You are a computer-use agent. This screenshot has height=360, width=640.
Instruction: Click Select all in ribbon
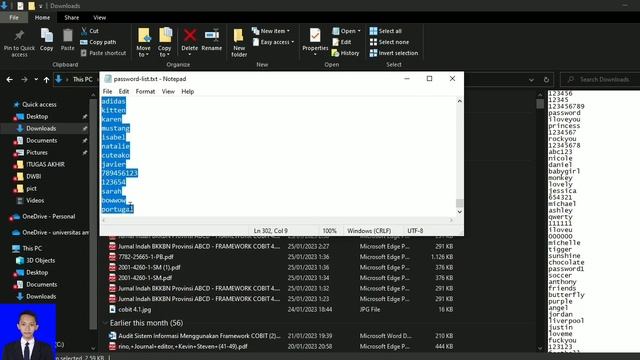tap(385, 31)
